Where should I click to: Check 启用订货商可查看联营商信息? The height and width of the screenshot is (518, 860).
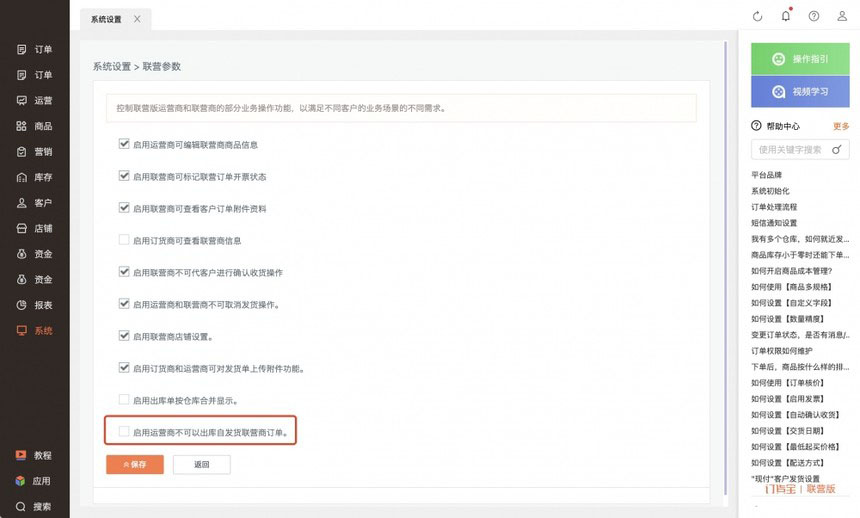[x=124, y=240]
